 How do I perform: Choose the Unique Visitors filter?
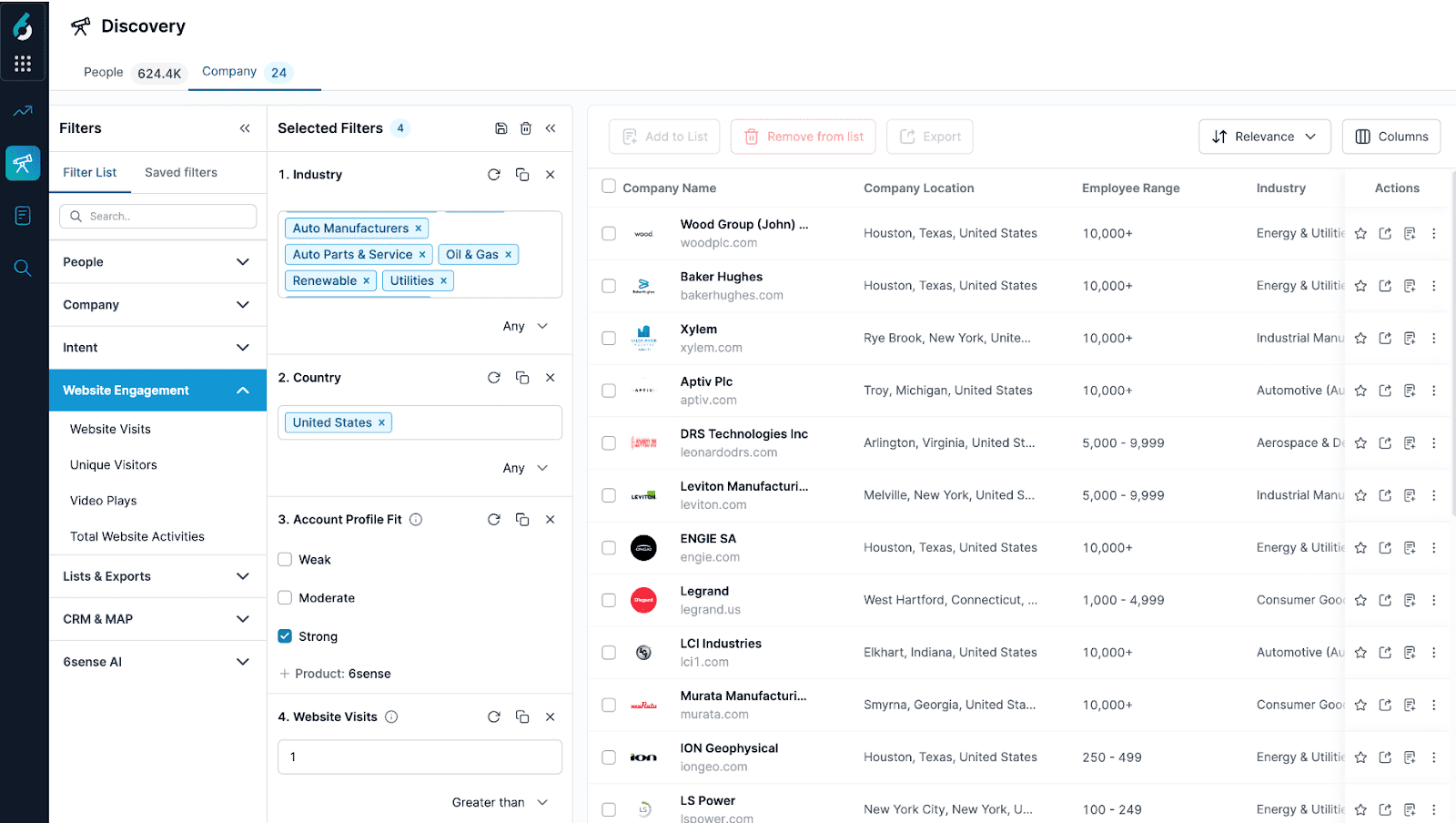114,465
